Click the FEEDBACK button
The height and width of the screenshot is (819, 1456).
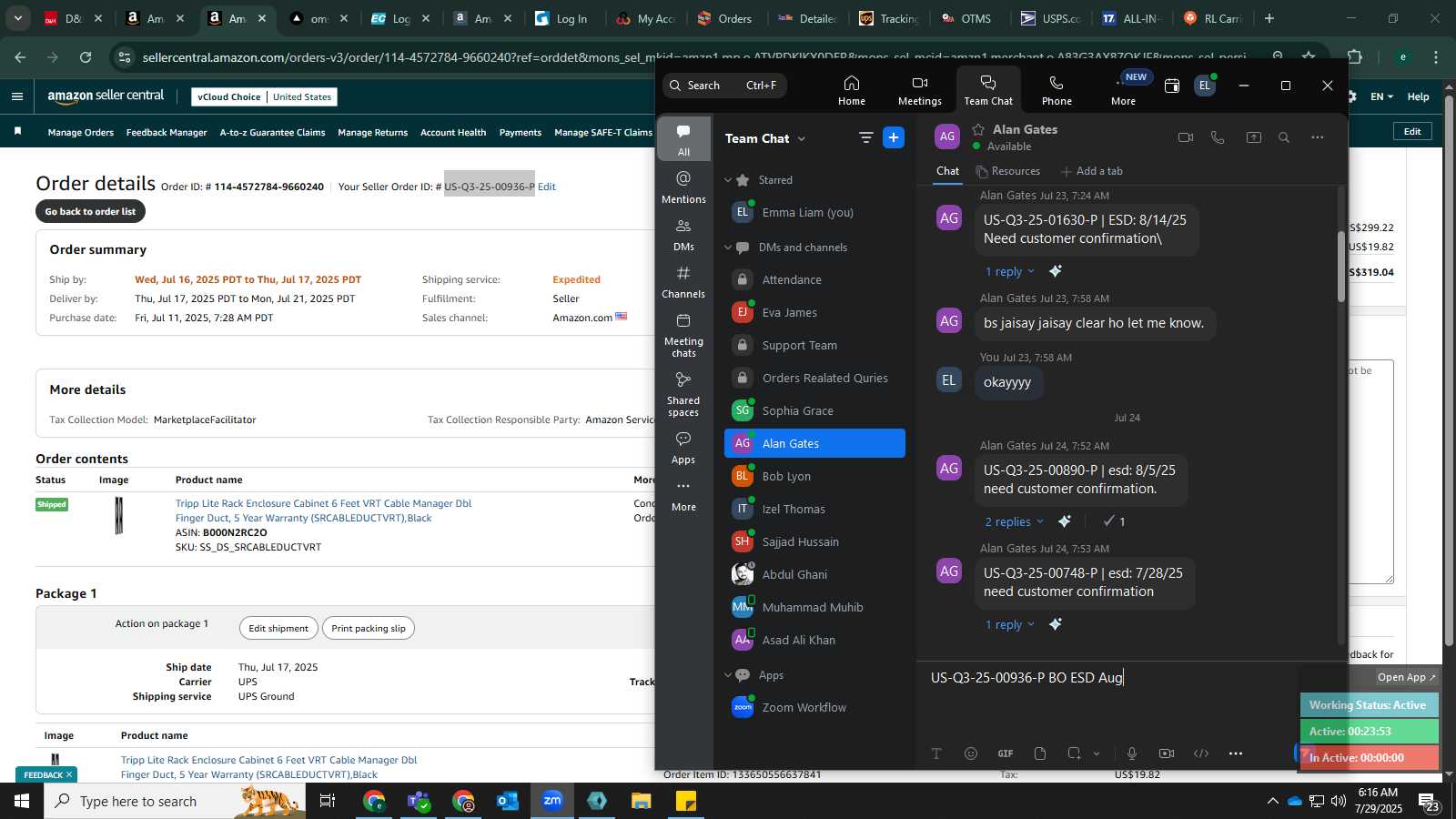(45, 774)
